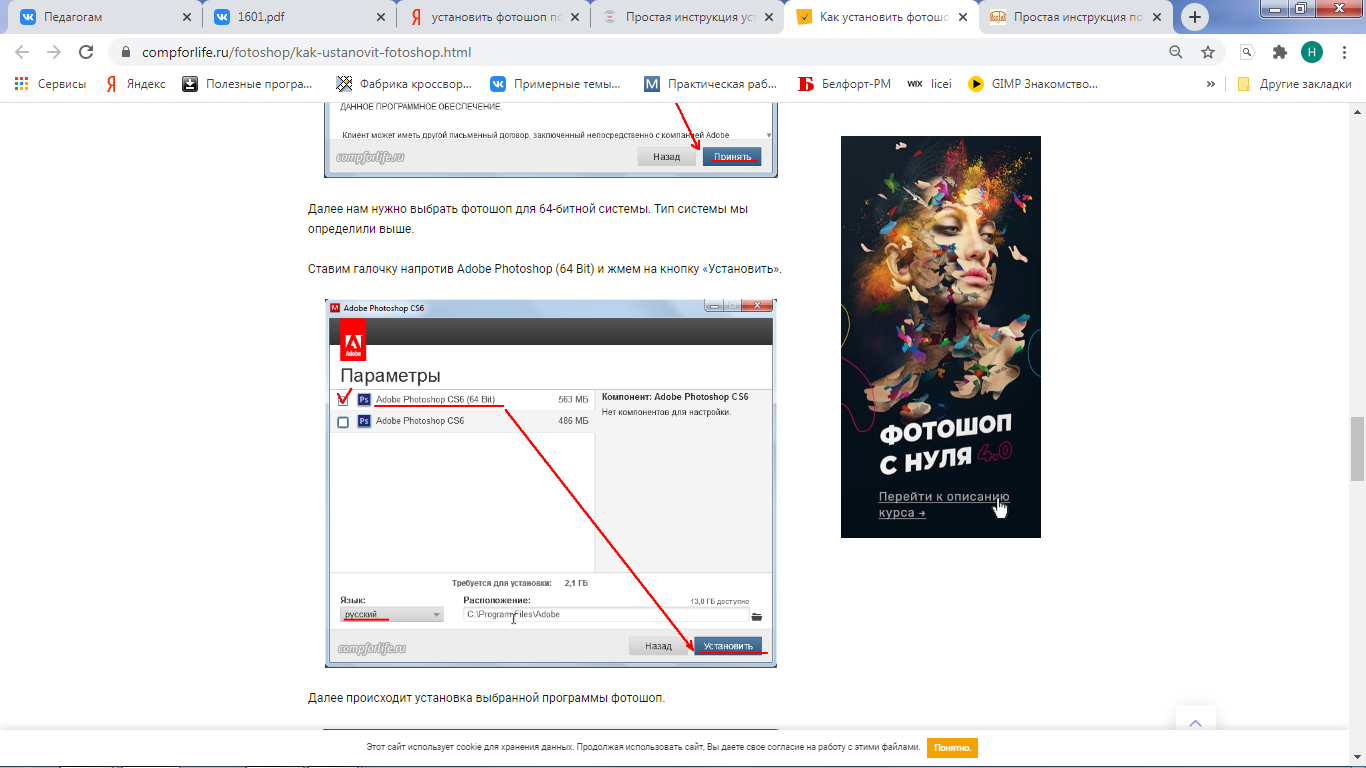Click the Параметры heading in the installer
Viewport: 1366px width, 768px height.
click(x=390, y=376)
